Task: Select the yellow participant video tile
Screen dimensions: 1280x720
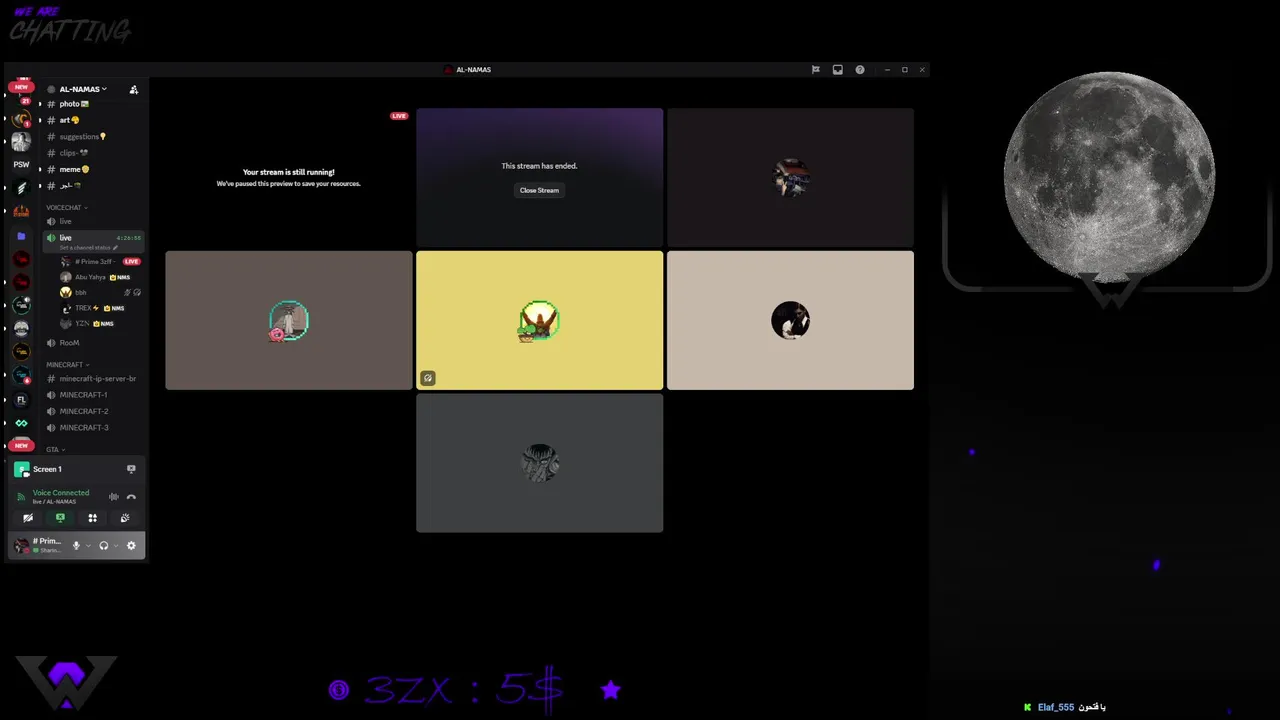Action: 539,320
